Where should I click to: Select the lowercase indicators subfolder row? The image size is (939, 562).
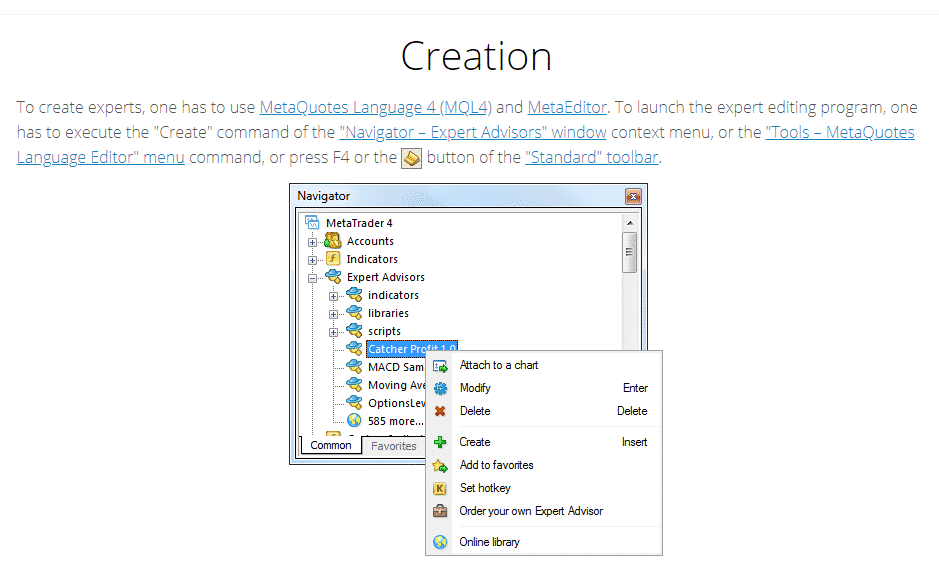[x=393, y=295]
